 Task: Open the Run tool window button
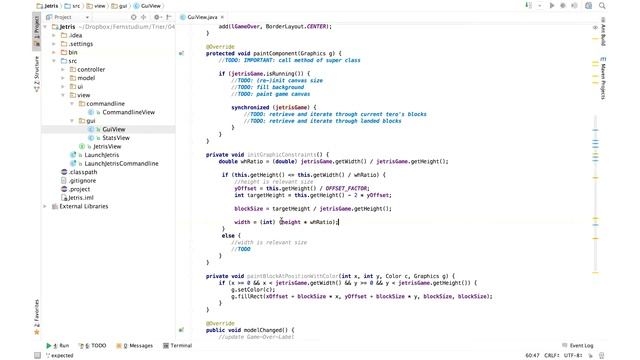pos(58,346)
